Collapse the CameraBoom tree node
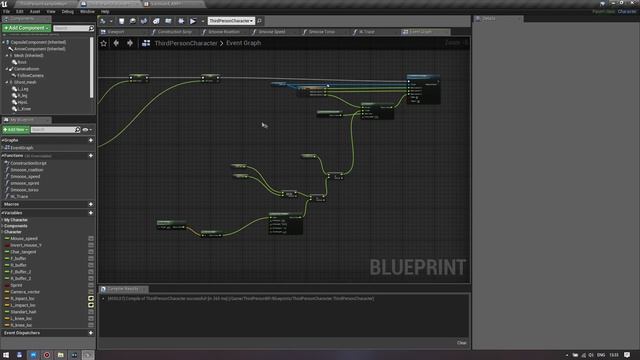 click(7, 69)
